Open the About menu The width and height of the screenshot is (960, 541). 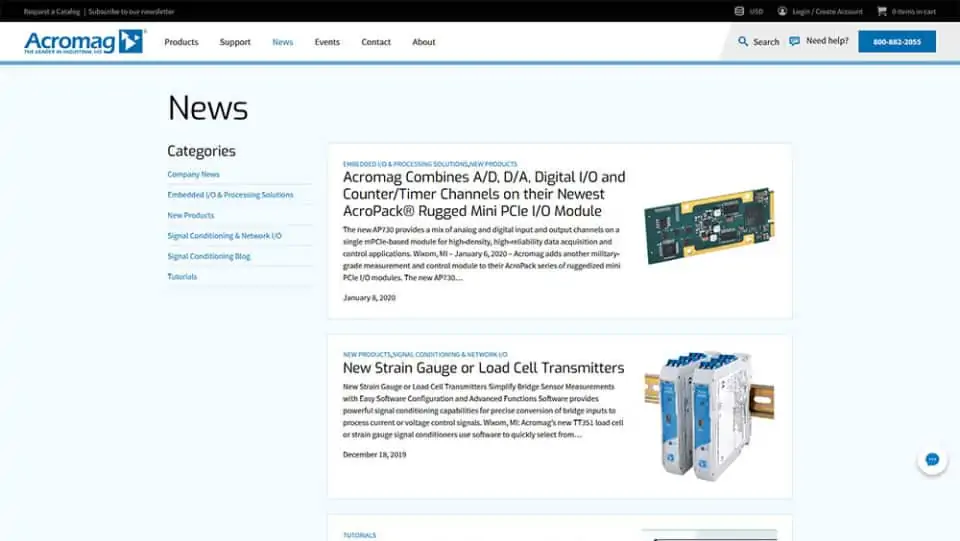(x=424, y=42)
